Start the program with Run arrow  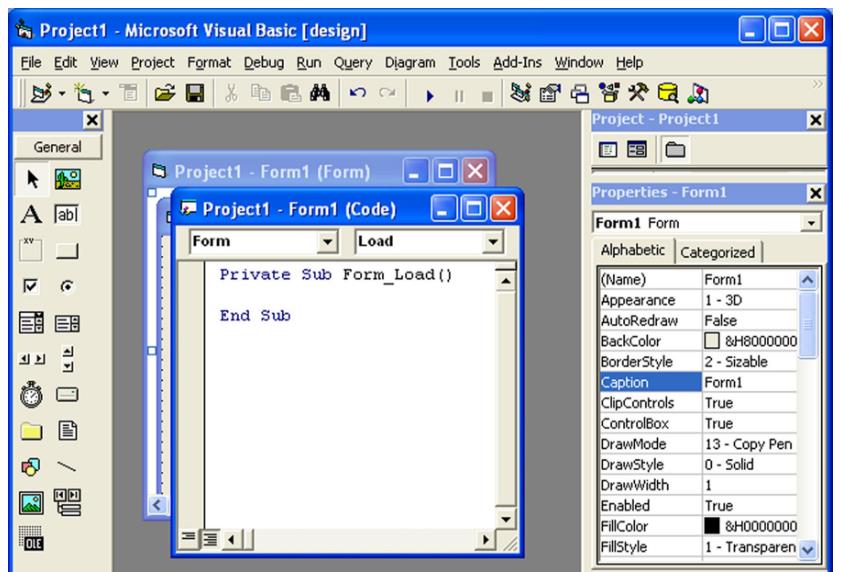point(430,96)
